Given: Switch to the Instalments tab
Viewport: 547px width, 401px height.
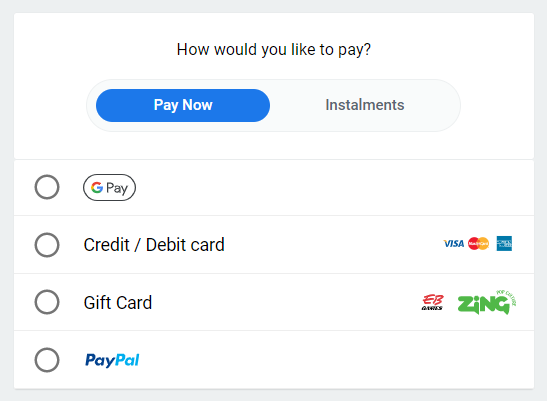Looking at the screenshot, I should [x=365, y=105].
